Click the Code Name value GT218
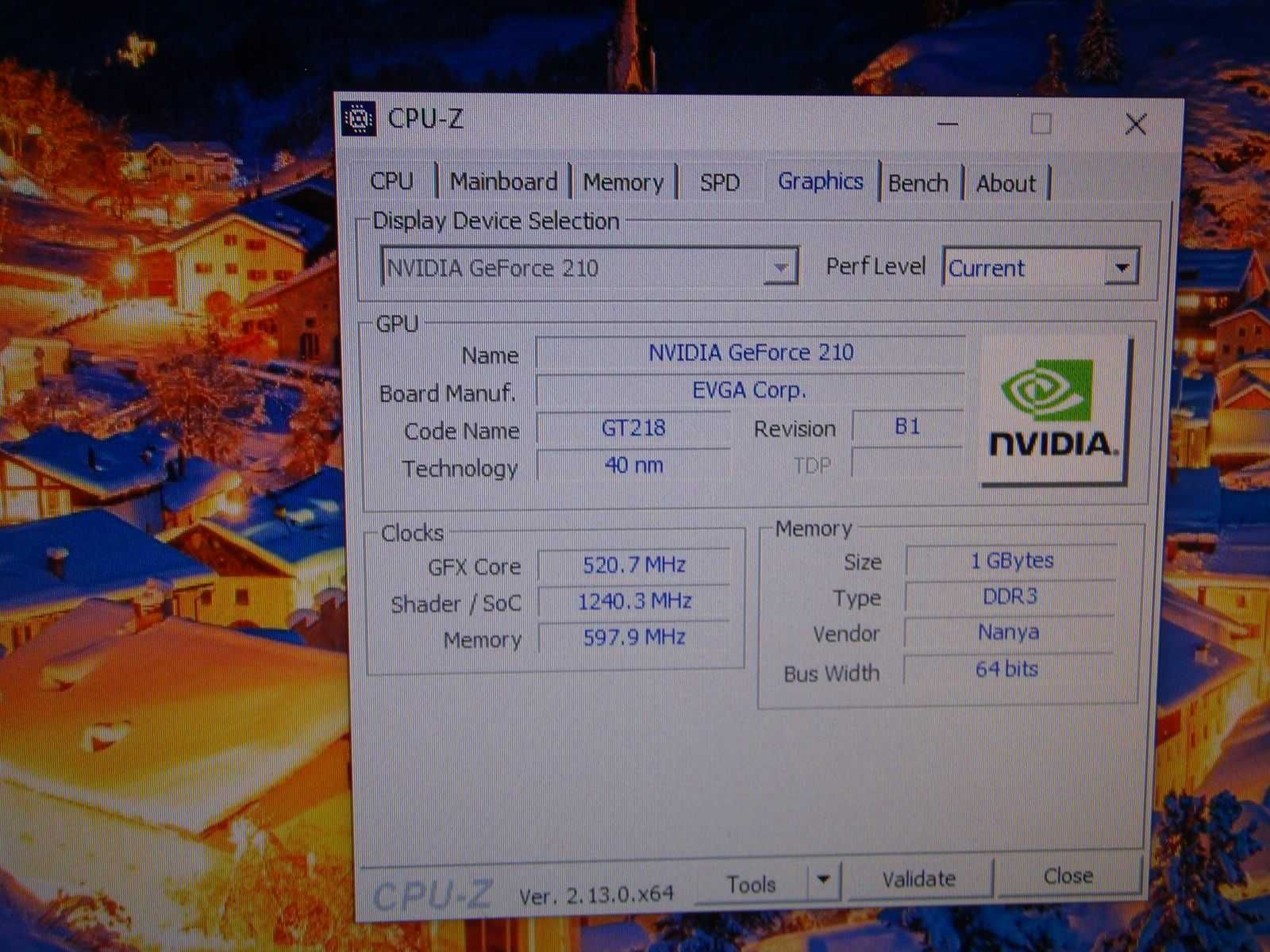 [x=633, y=428]
